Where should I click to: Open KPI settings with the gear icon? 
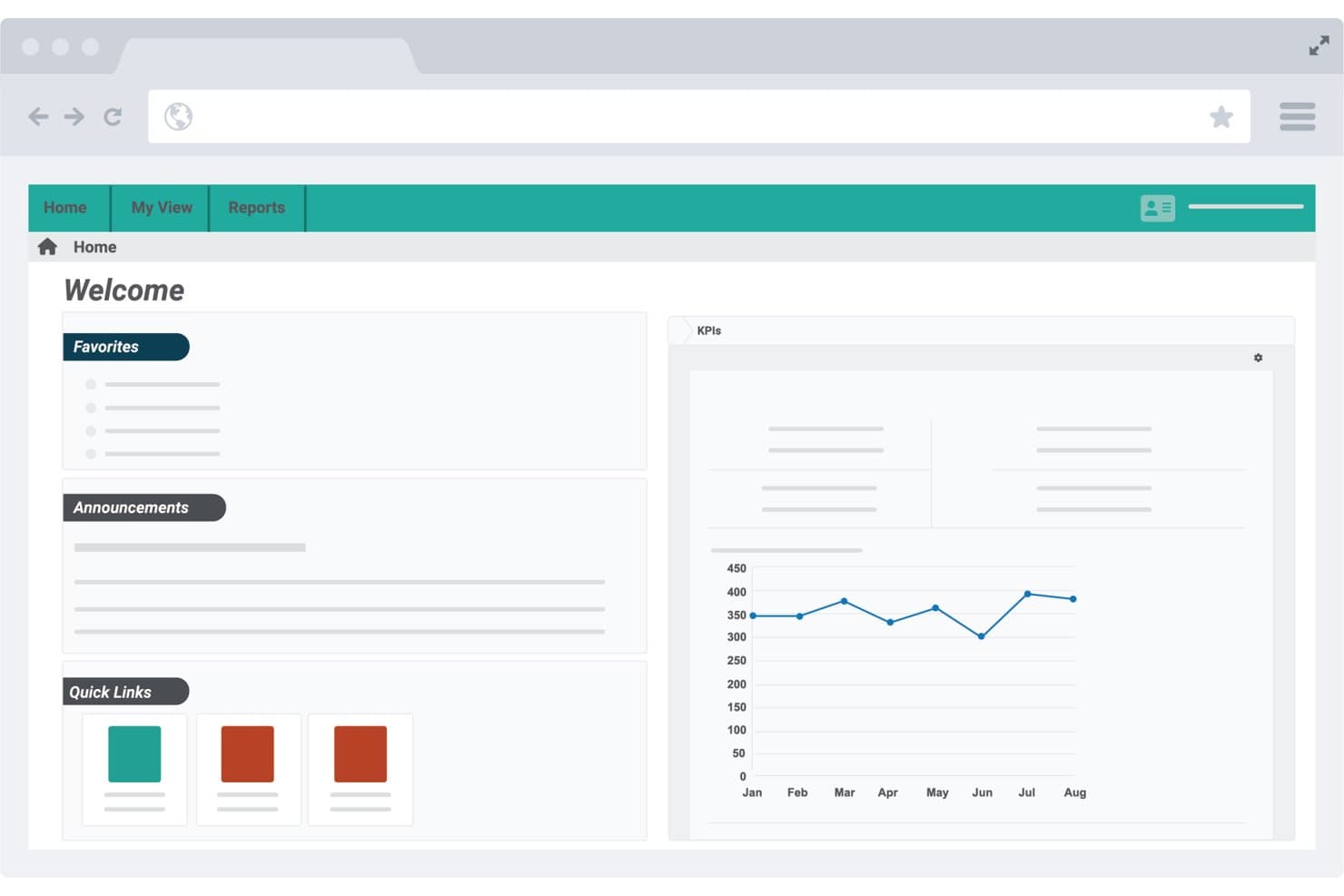click(1258, 358)
